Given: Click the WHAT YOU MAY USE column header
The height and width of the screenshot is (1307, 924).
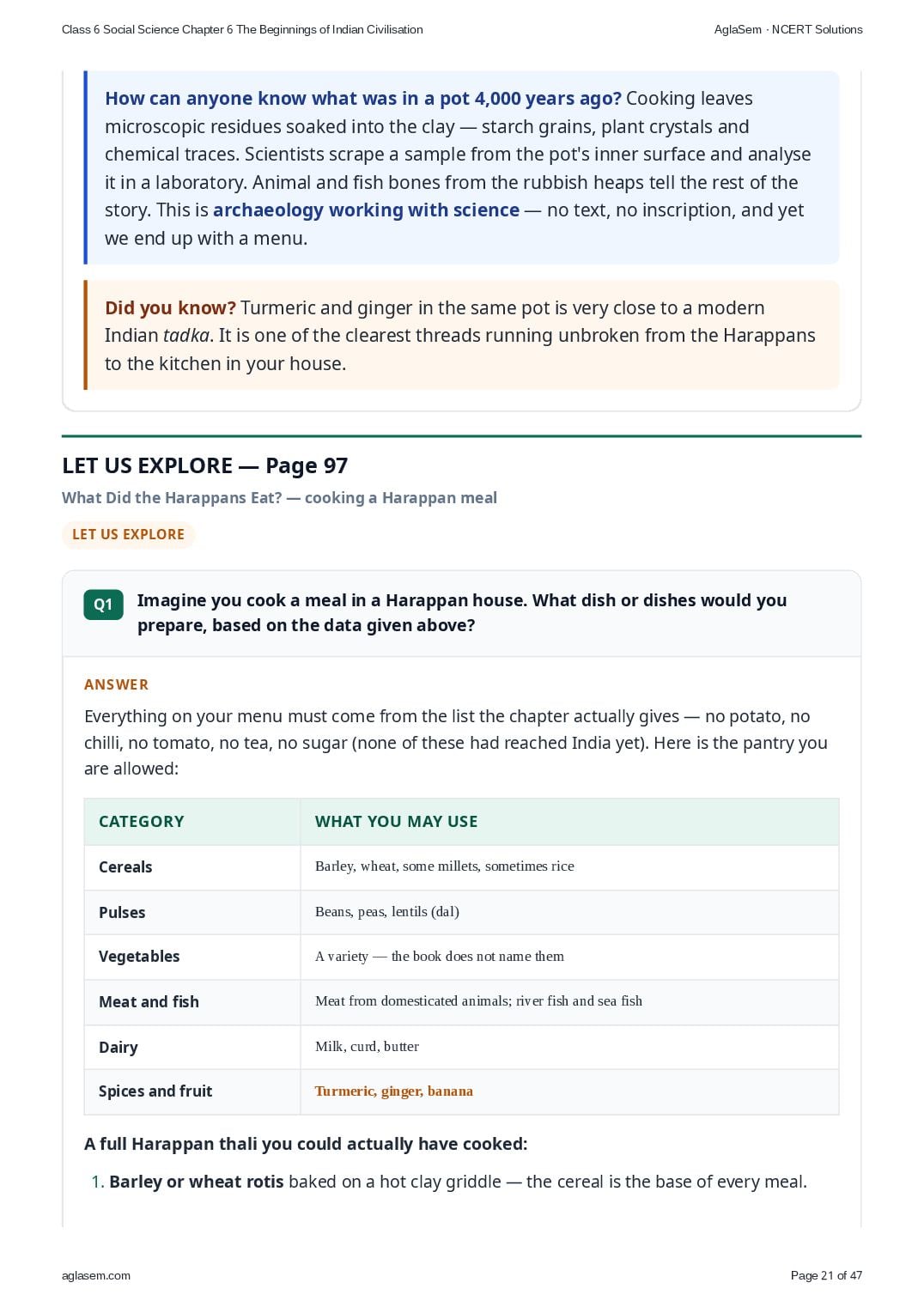Looking at the screenshot, I should (x=396, y=821).
